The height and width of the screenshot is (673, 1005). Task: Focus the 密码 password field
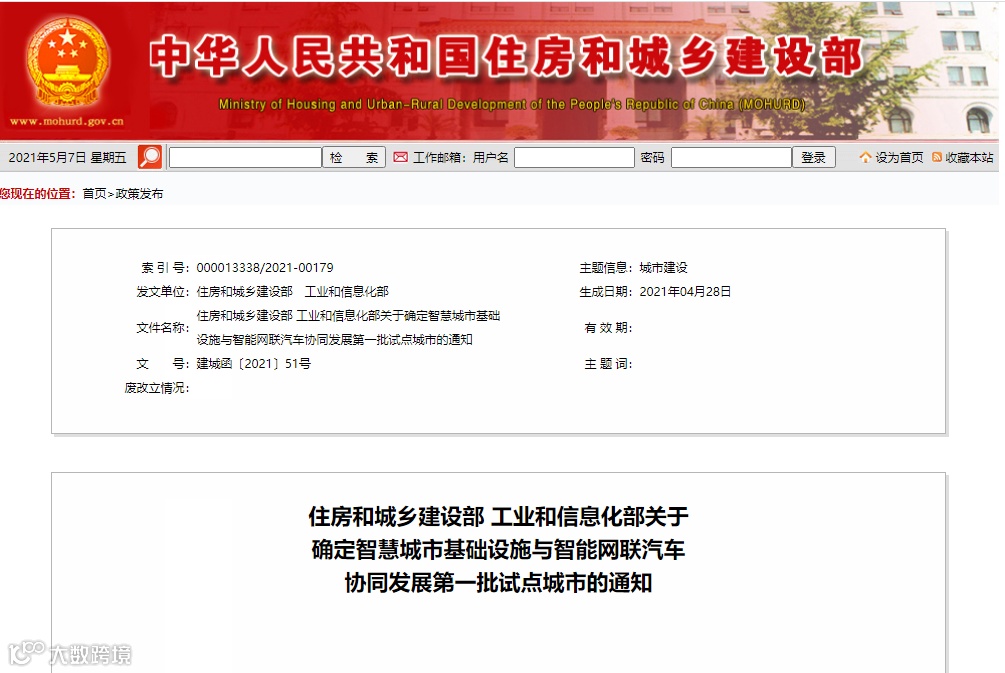pos(731,158)
